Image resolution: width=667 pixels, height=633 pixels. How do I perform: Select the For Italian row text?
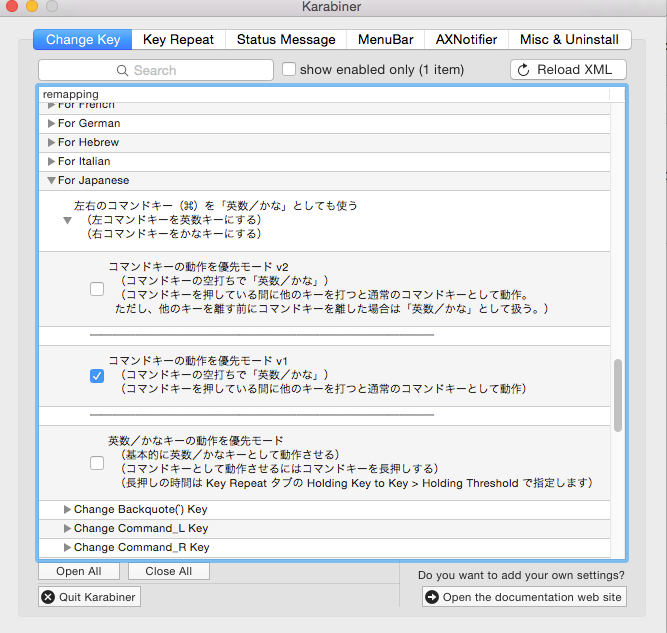click(x=84, y=162)
